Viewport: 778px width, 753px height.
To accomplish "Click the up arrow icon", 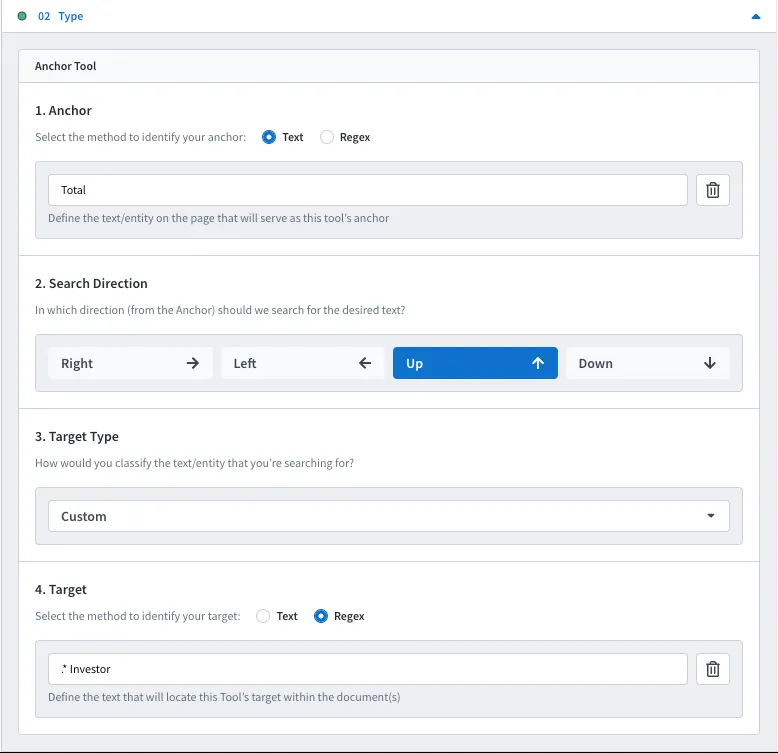I will [538, 363].
